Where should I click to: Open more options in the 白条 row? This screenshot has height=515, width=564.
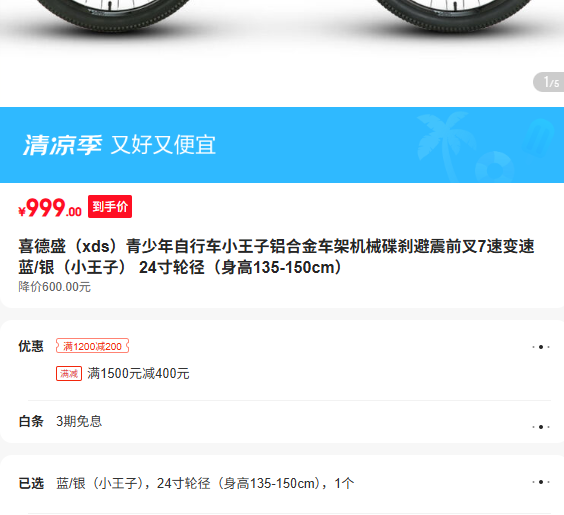pyautogui.click(x=541, y=427)
